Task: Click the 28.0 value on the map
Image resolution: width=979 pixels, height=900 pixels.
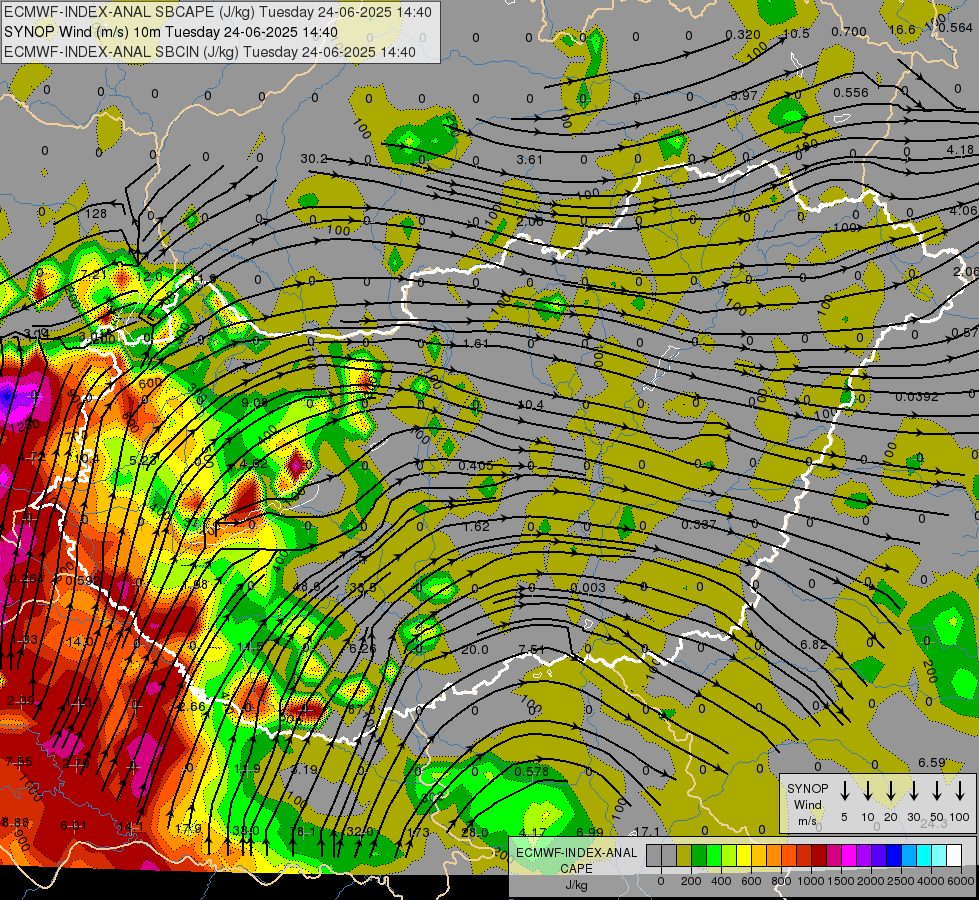Action: (475, 832)
